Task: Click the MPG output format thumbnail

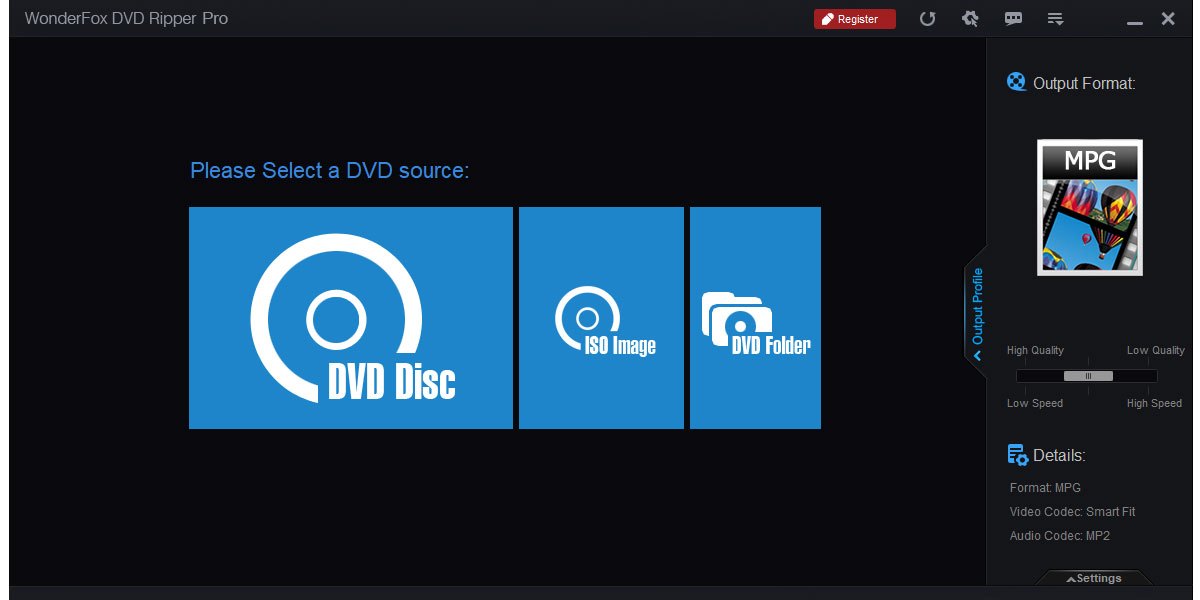Action: pyautogui.click(x=1089, y=207)
